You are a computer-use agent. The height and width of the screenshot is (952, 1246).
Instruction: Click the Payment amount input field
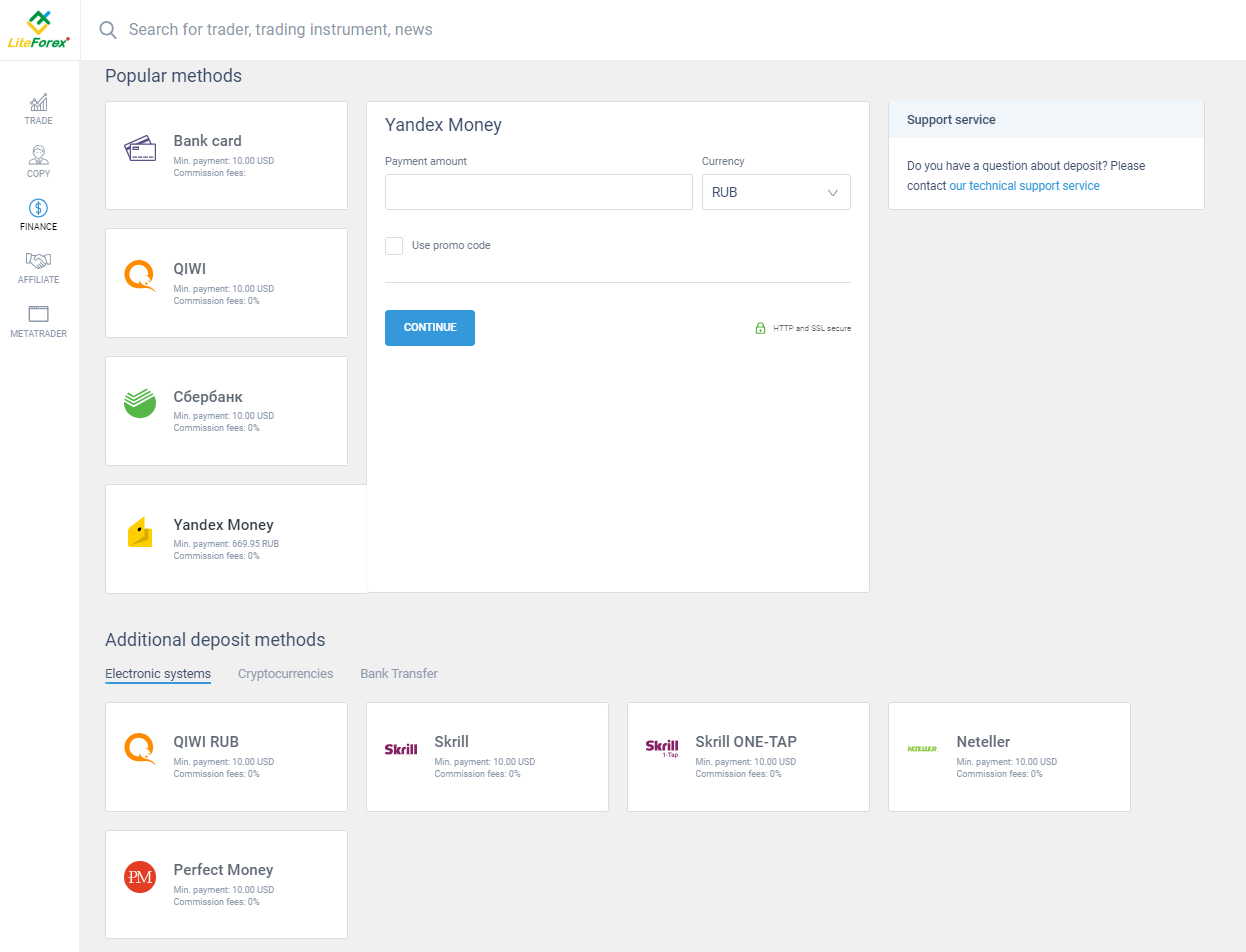[x=538, y=192]
